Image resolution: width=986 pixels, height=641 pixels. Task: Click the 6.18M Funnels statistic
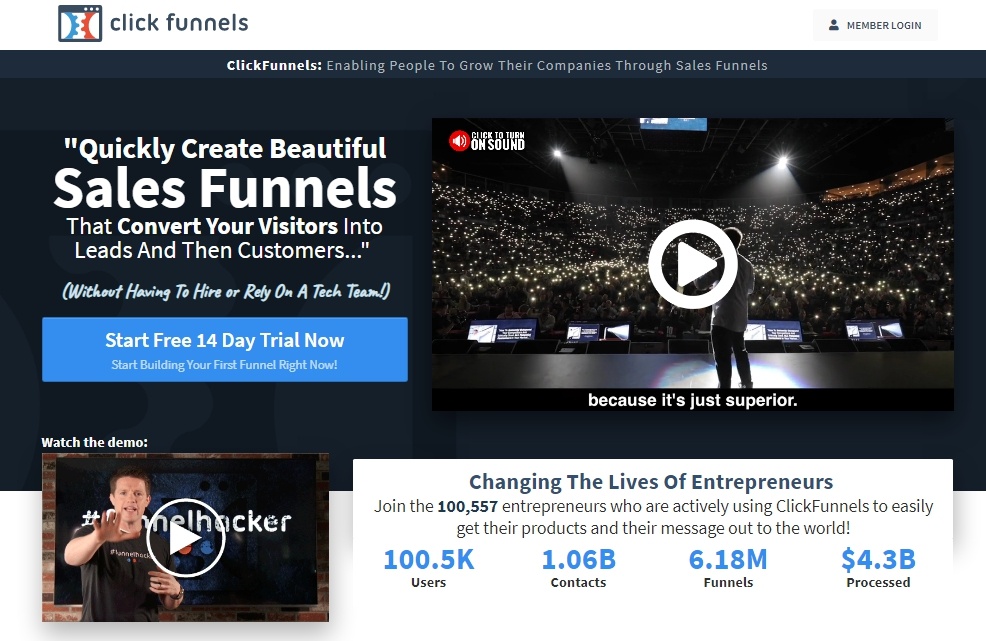click(x=728, y=568)
